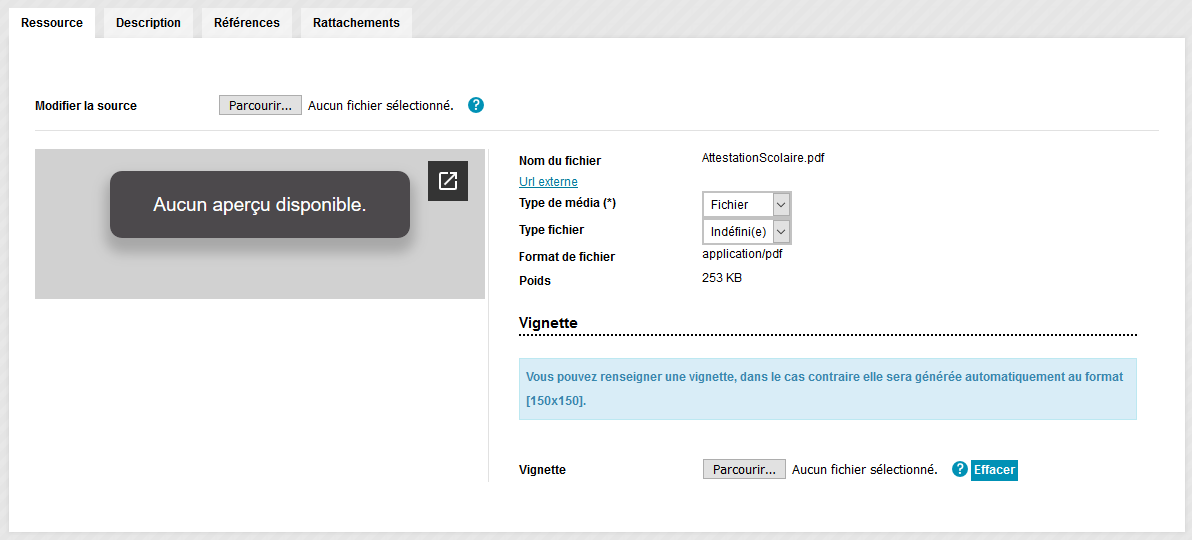The width and height of the screenshot is (1192, 540).
Task: Switch to the Description tab
Action: coord(148,23)
